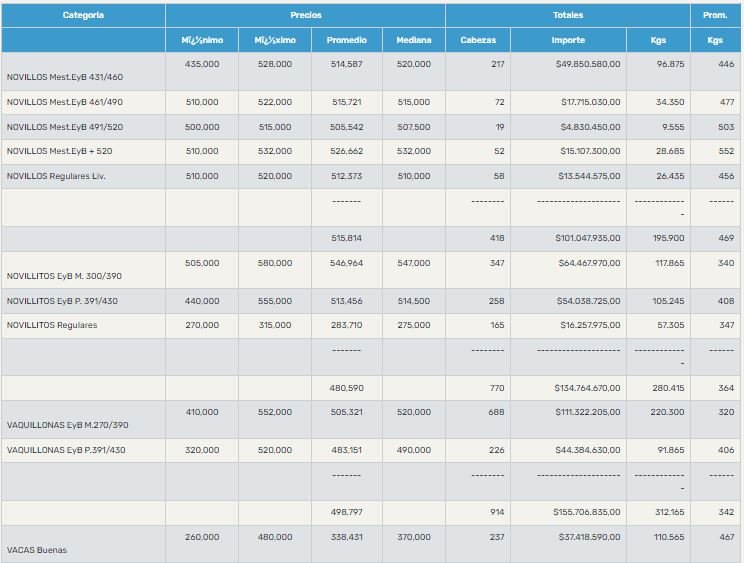Click the Promedio column header
Image resolution: width=744 pixels, height=563 pixels.
346,40
